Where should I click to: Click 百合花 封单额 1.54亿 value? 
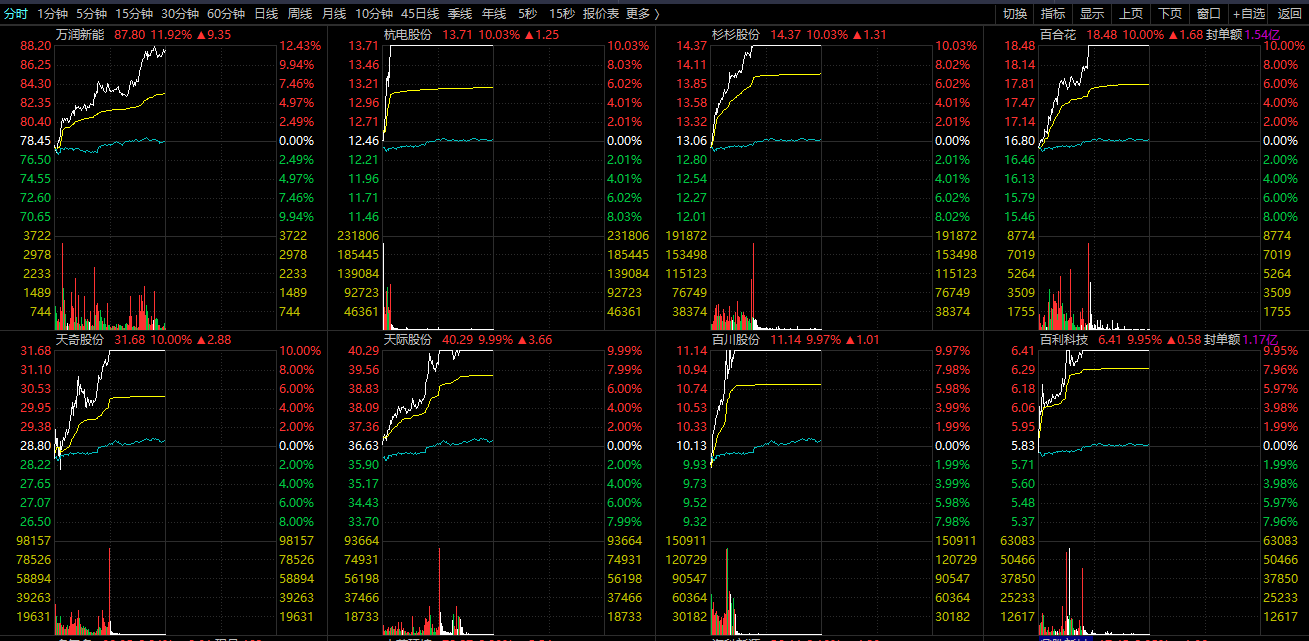[x=1261, y=34]
